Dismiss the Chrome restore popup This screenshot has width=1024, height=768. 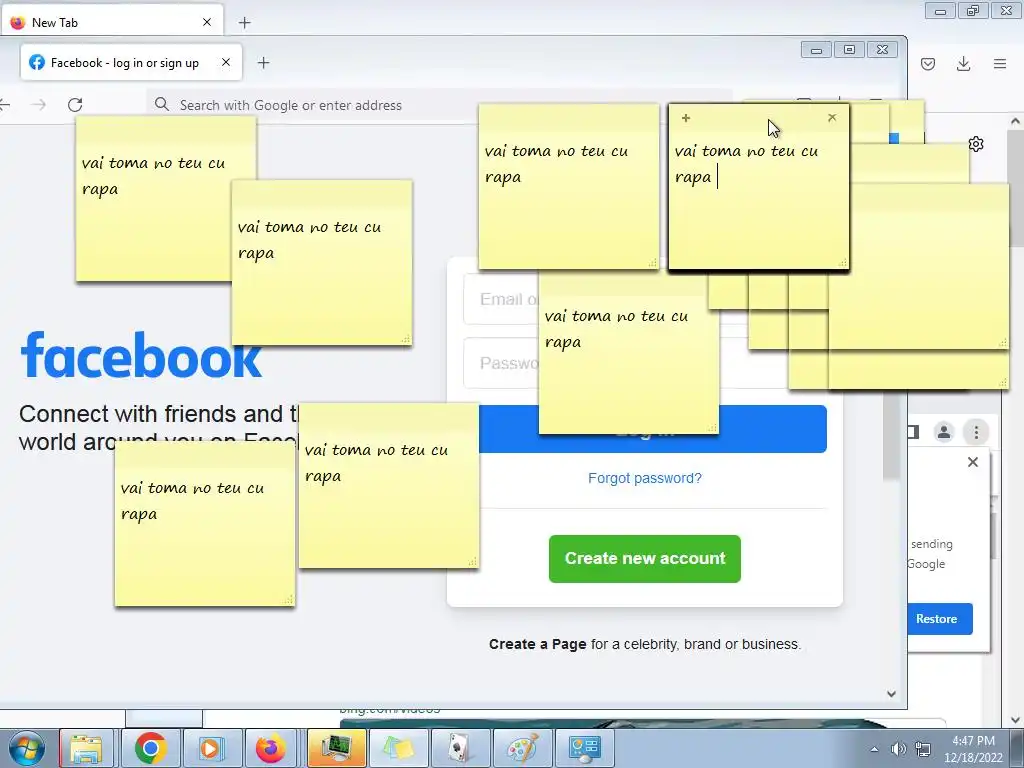(x=972, y=462)
